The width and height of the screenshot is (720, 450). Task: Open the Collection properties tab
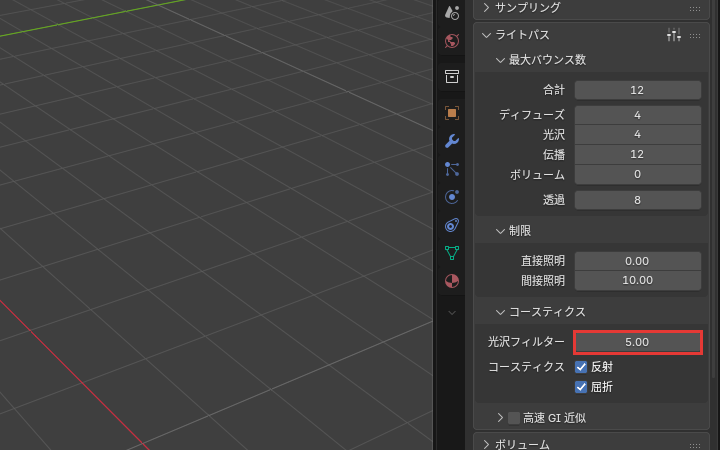(452, 76)
